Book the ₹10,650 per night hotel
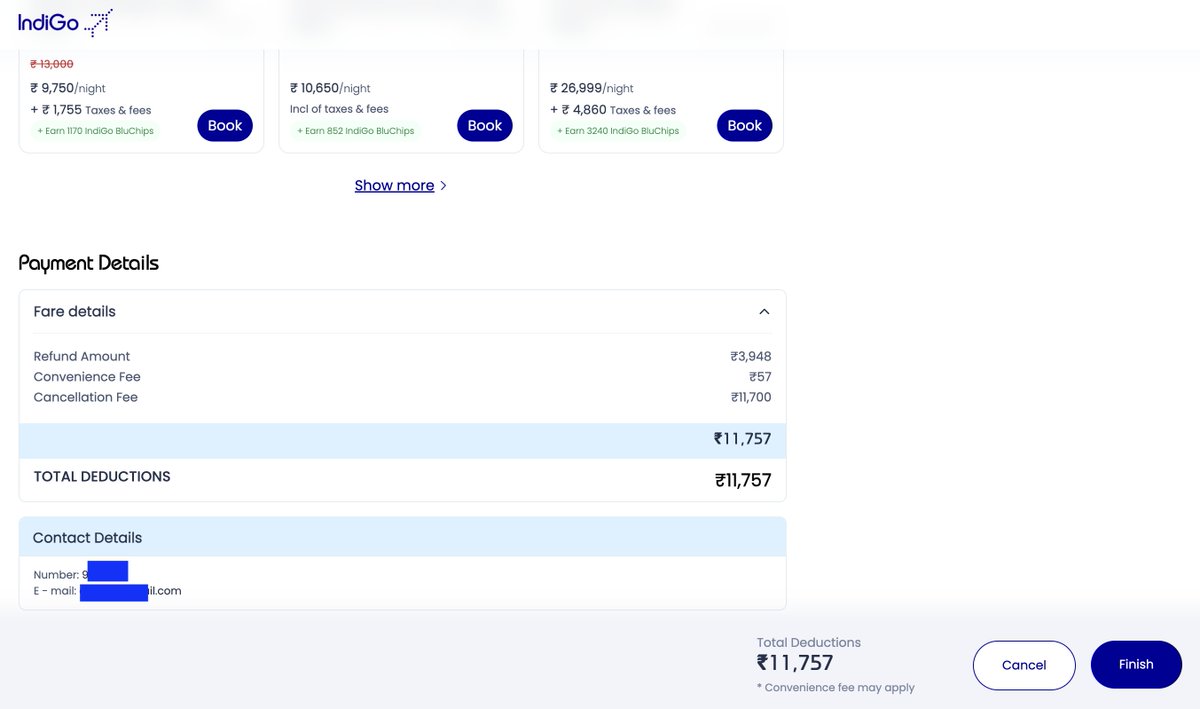Viewport: 1200px width, 709px height. 485,125
